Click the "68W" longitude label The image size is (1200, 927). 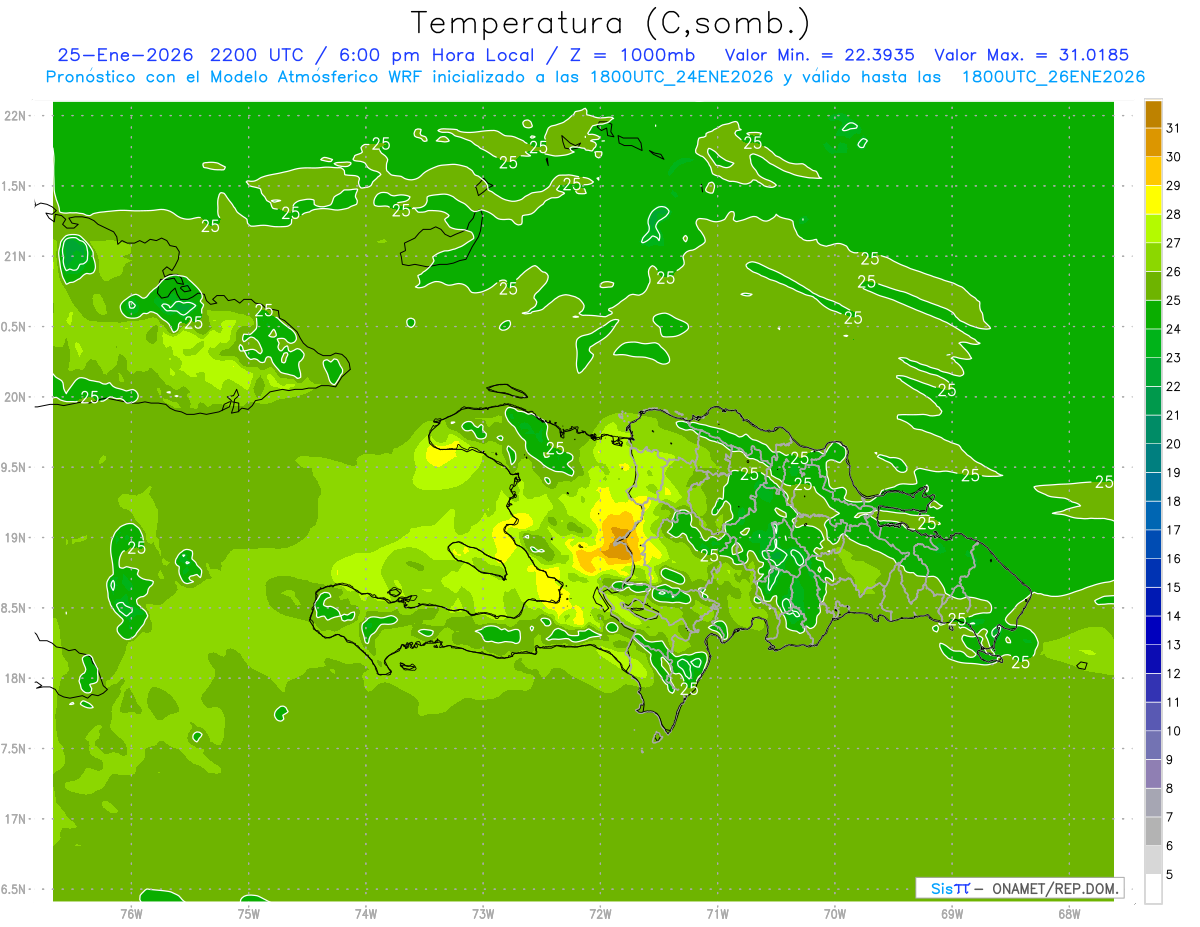[1069, 913]
